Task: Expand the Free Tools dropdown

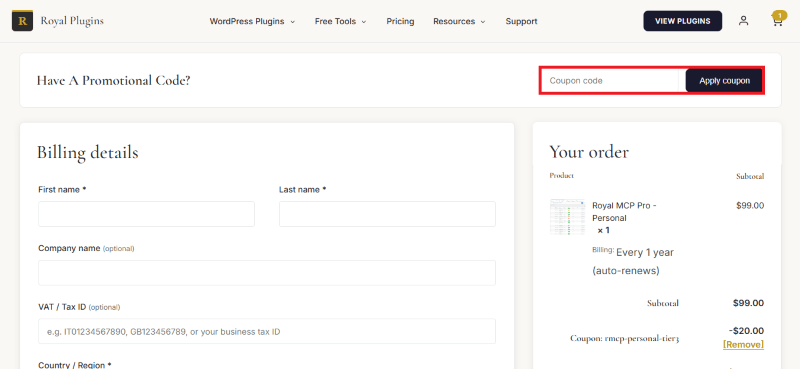Action: tap(340, 21)
